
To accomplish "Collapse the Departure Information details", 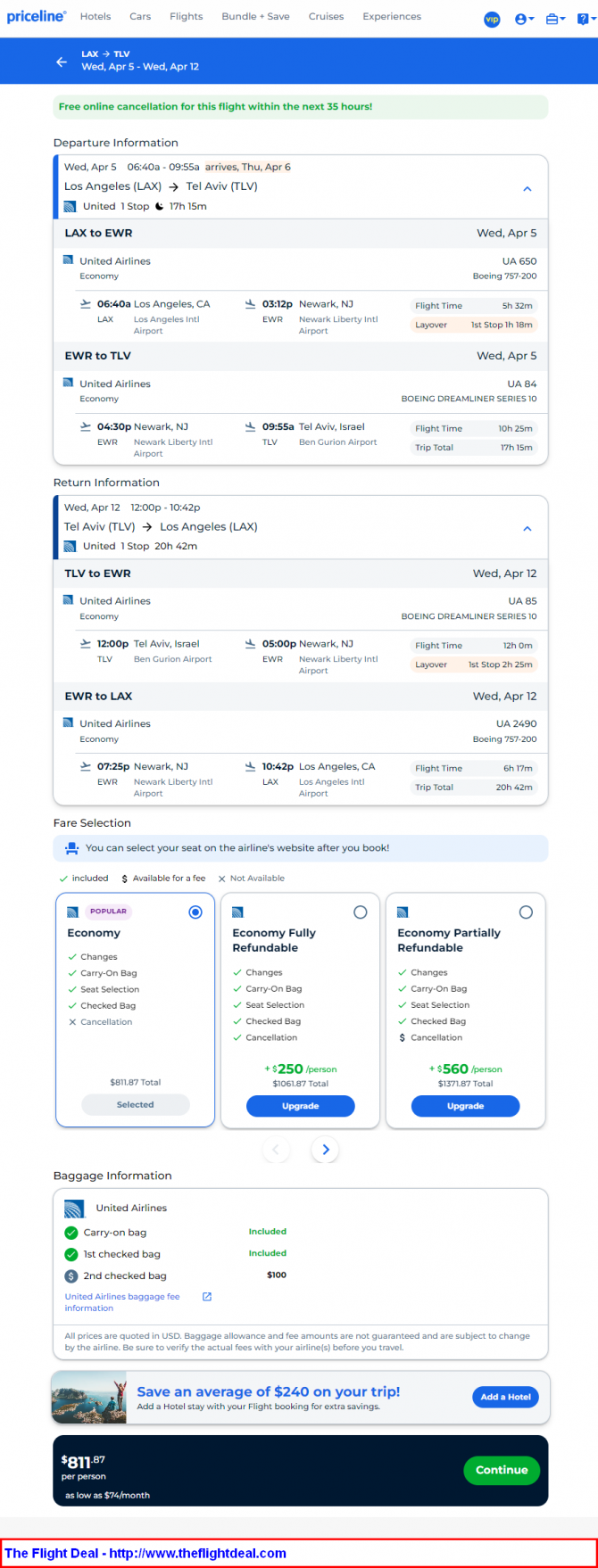I will (x=527, y=189).
